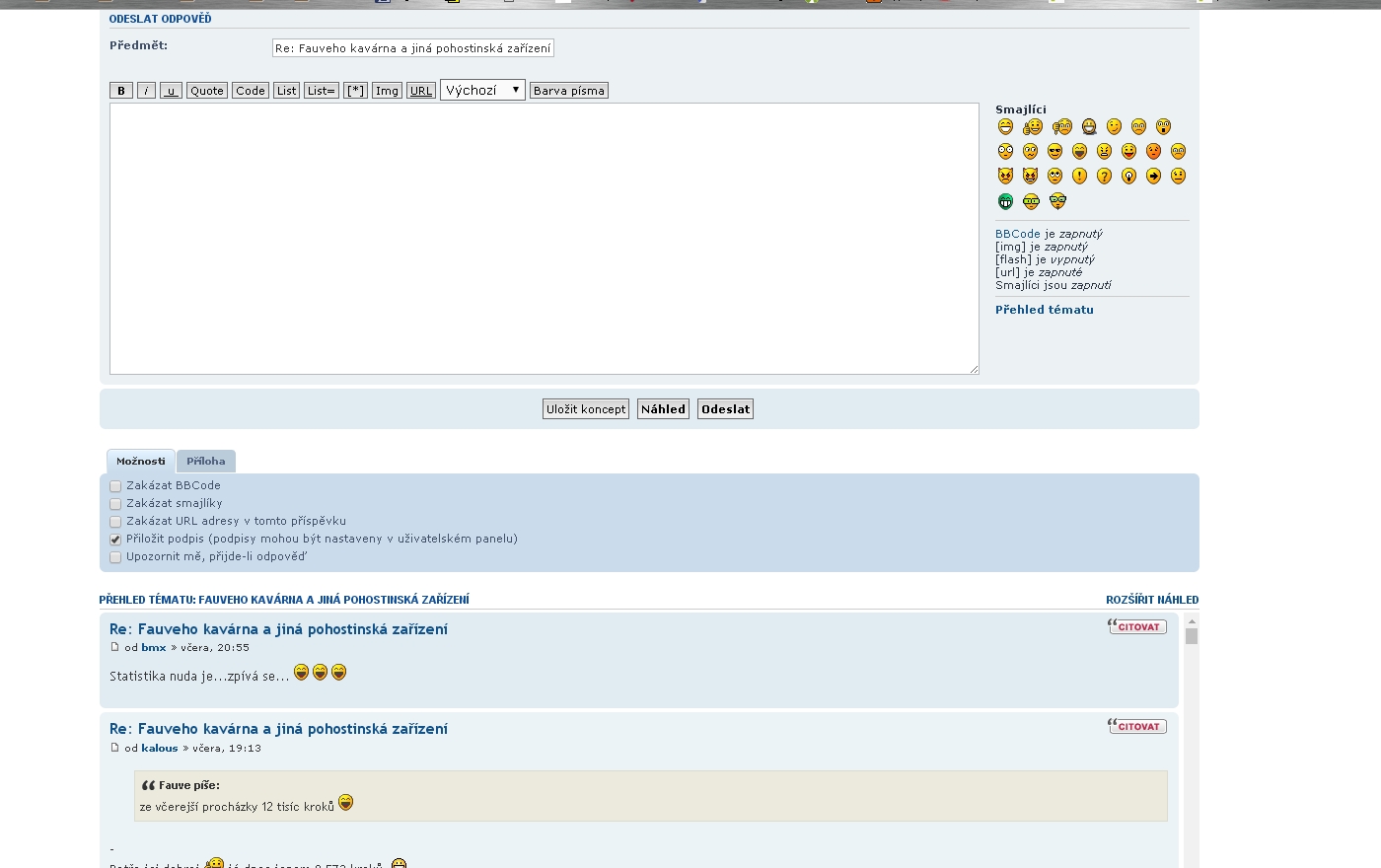
Task: Check Upozornit mě, přijde-li odpověď
Action: [x=115, y=557]
